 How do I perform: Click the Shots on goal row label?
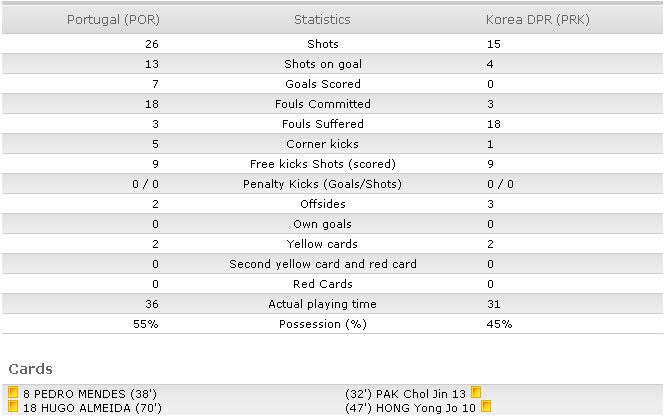(323, 64)
